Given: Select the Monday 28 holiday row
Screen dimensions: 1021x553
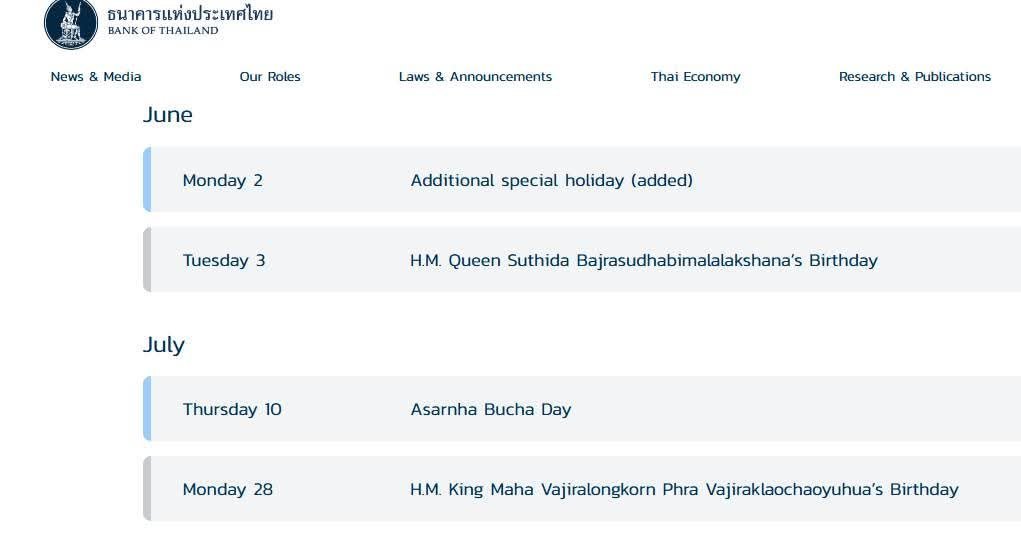Looking at the screenshot, I should pyautogui.click(x=582, y=489).
